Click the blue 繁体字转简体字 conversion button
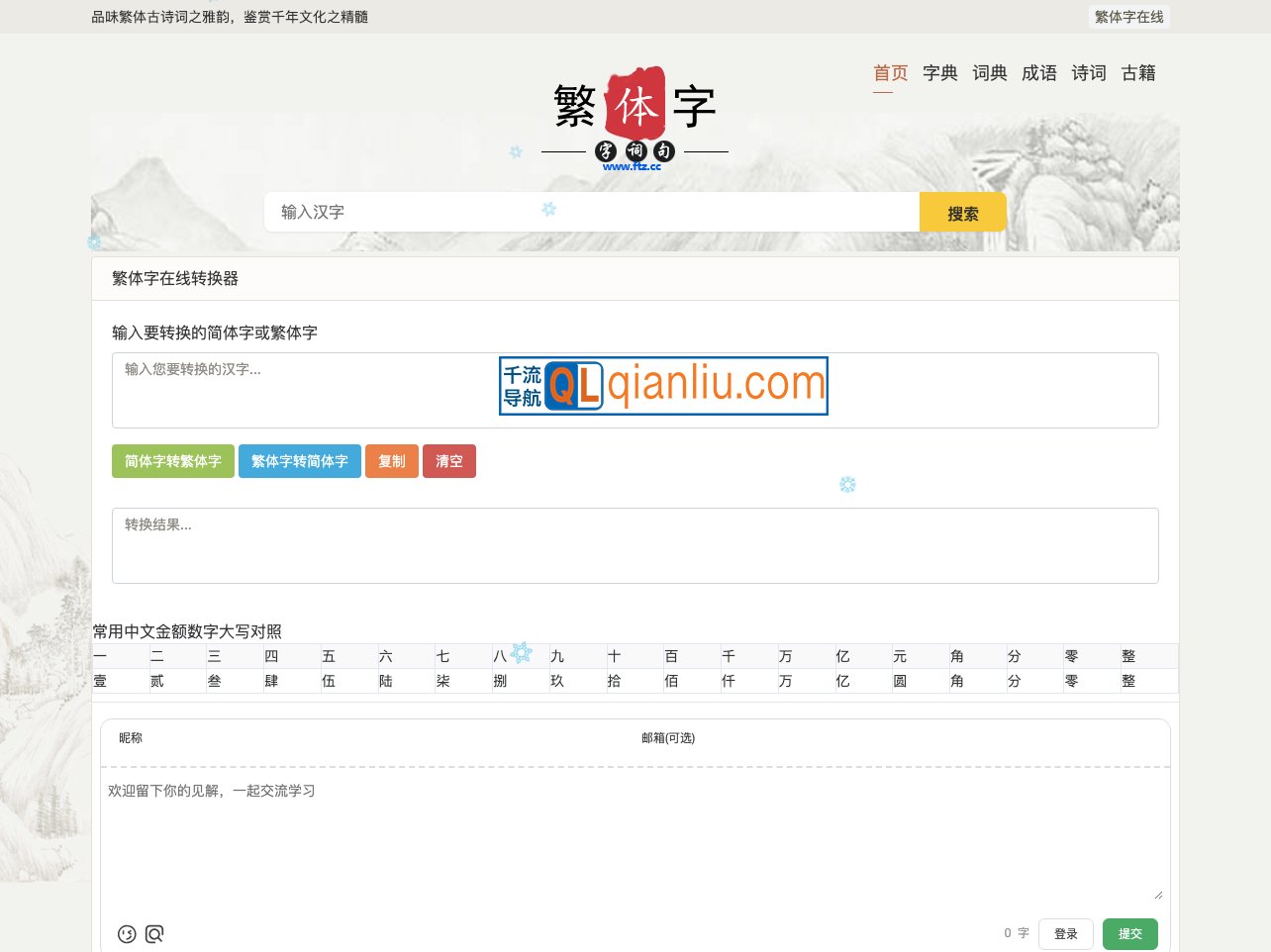Viewport: 1271px width, 952px height. 299,461
